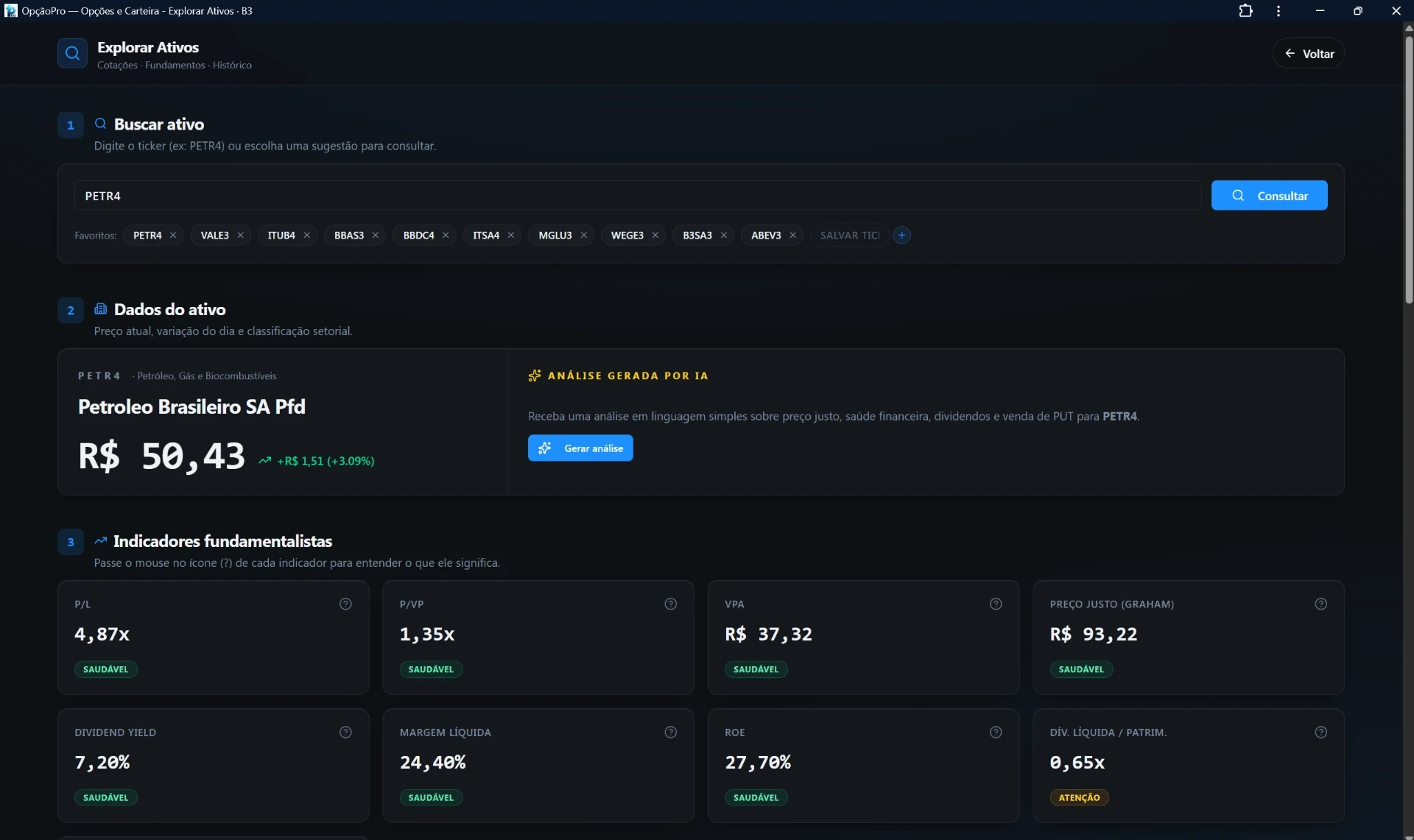Click the P/L value 4,87x
The width and height of the screenshot is (1414, 840).
(x=102, y=635)
